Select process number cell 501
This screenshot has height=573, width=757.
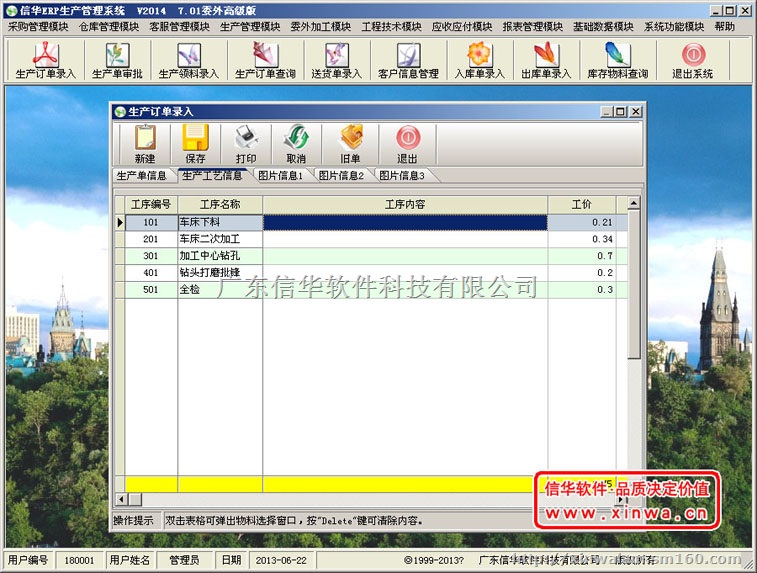point(151,290)
